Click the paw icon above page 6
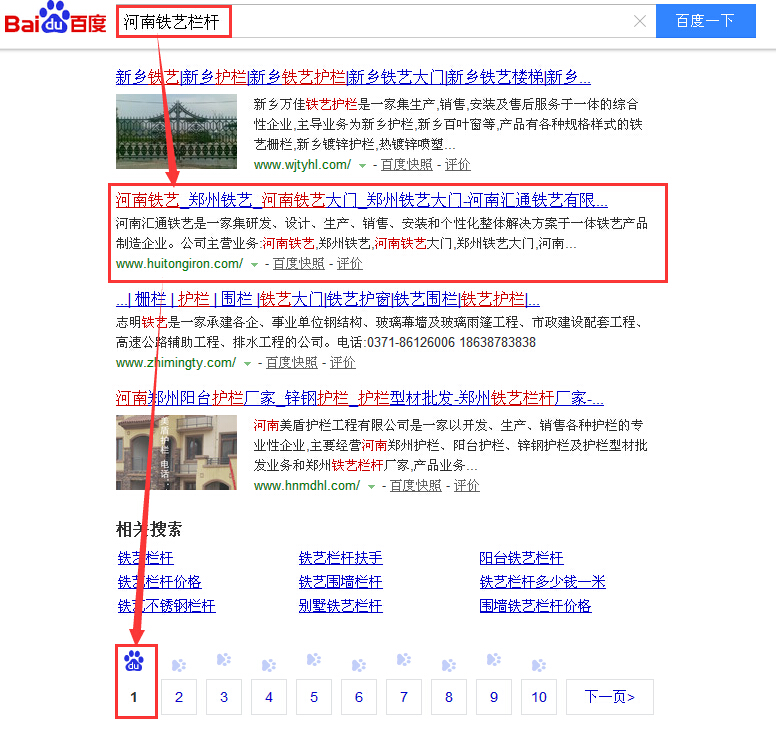This screenshot has width=776, height=730. (x=359, y=666)
